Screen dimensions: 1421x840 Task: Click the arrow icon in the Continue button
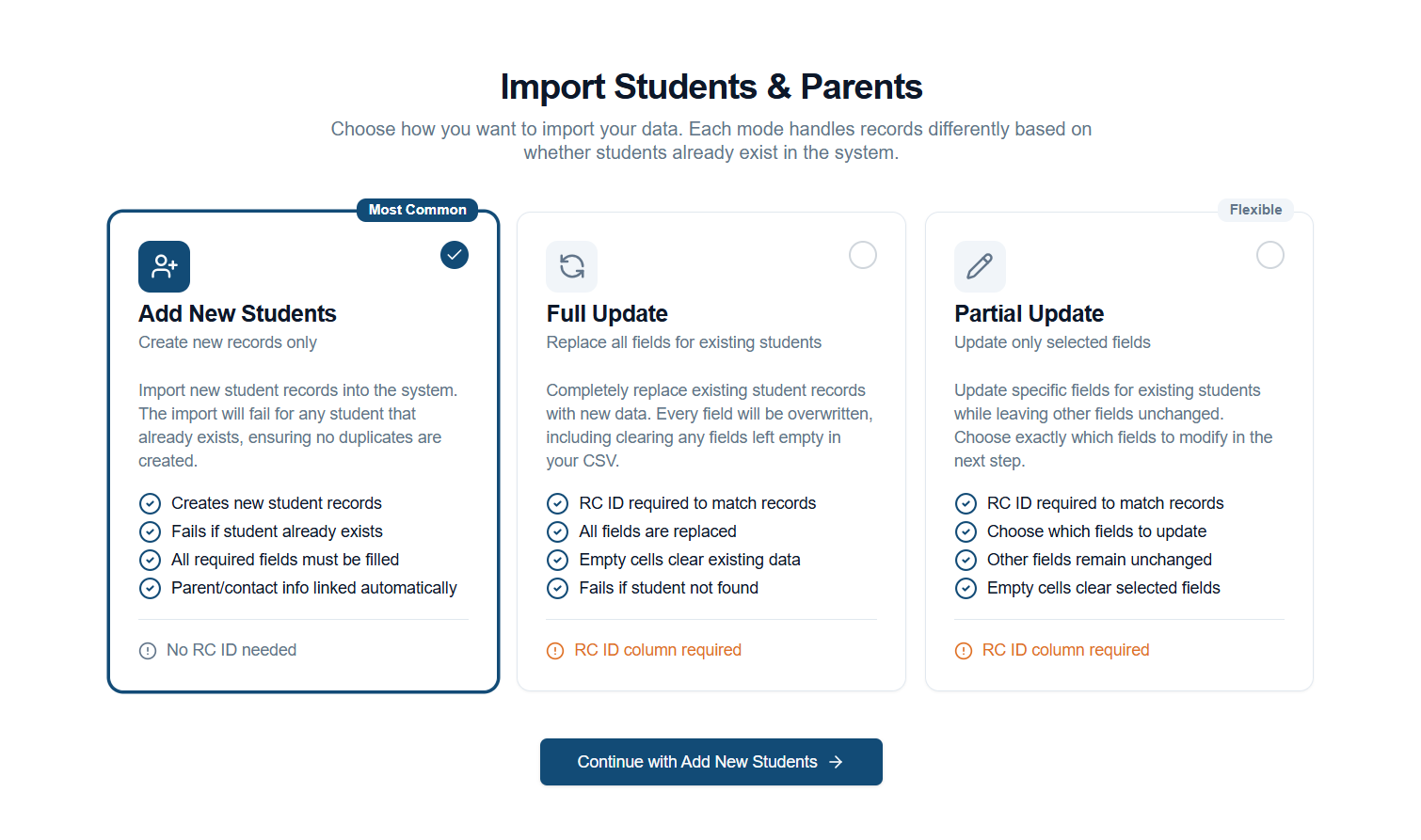836,762
